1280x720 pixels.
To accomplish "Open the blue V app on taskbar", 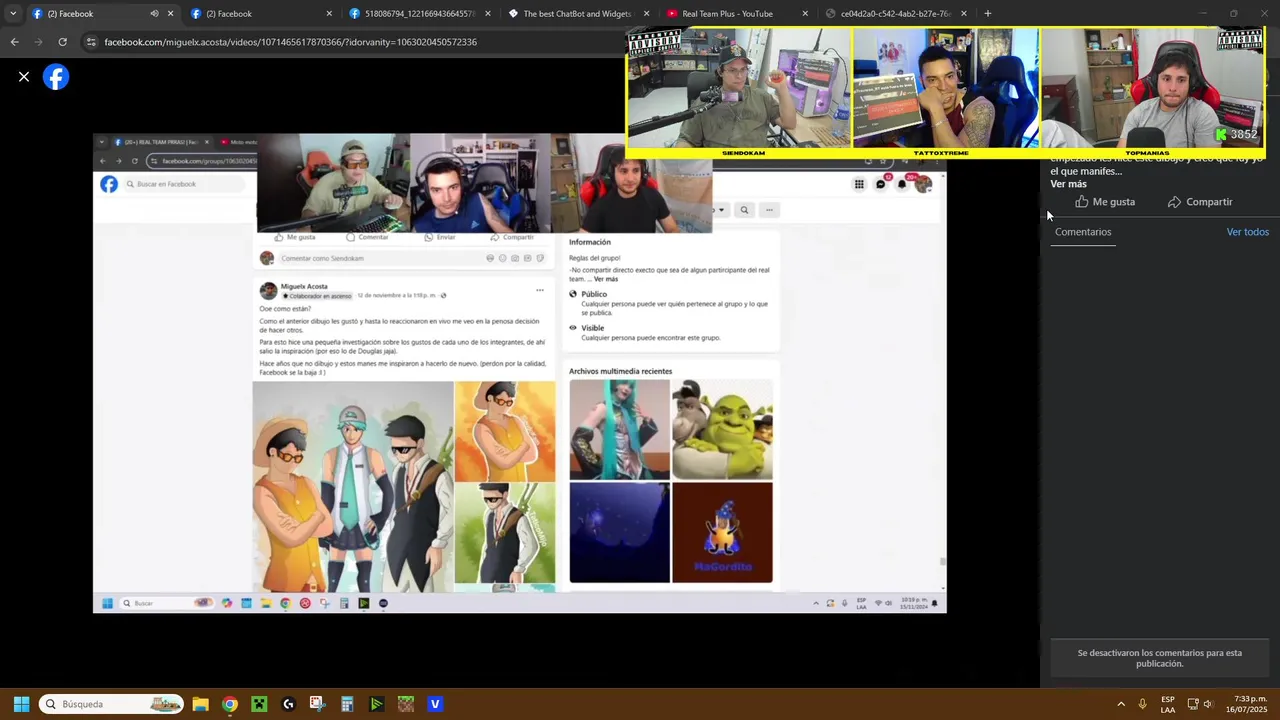I will (x=435, y=704).
